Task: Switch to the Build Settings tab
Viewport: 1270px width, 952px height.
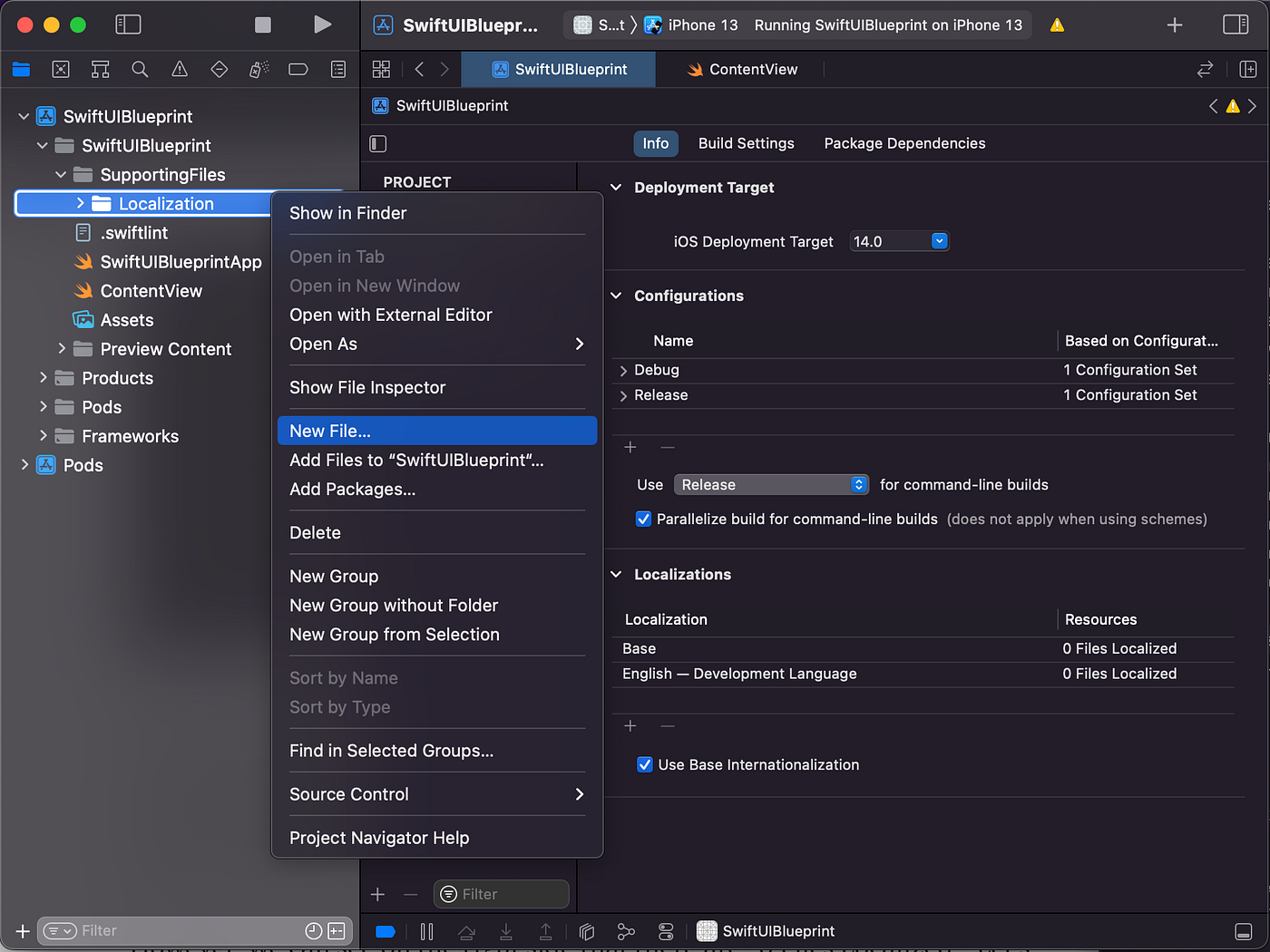Action: 746,143
